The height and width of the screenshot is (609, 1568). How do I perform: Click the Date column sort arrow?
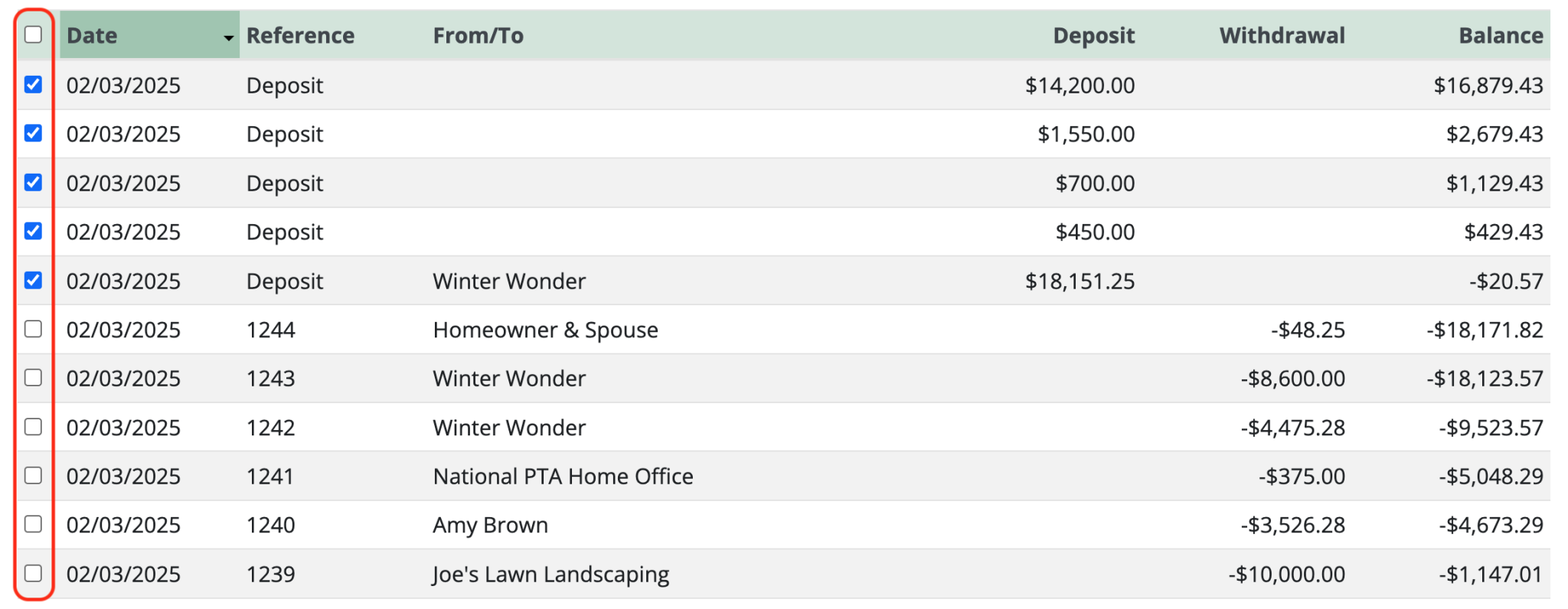coord(228,37)
